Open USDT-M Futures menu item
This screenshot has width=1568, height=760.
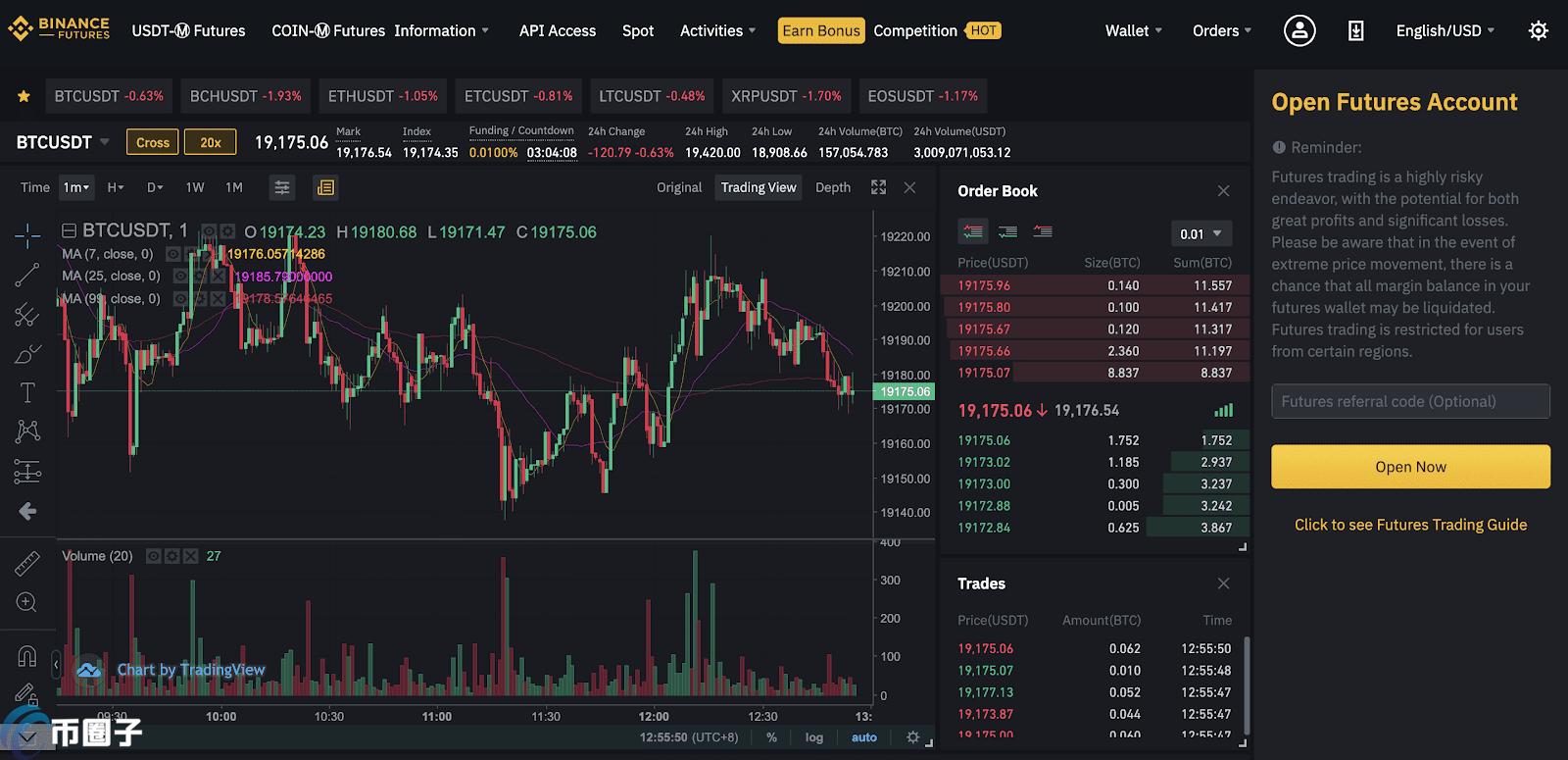point(188,30)
